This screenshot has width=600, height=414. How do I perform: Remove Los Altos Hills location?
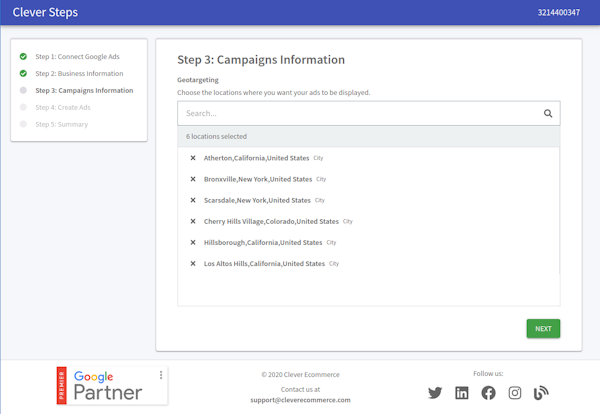pos(193,263)
